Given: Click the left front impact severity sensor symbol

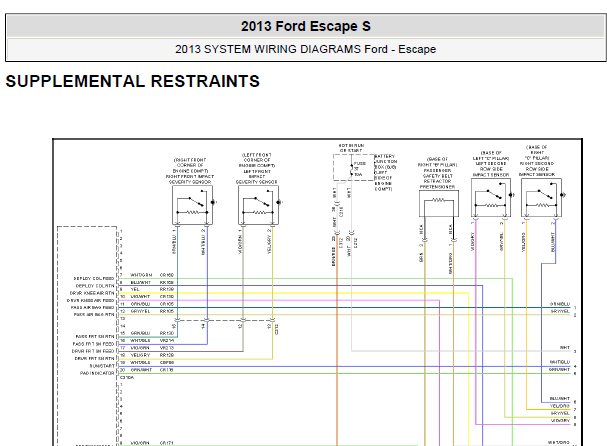Looking at the screenshot, I should (259, 205).
